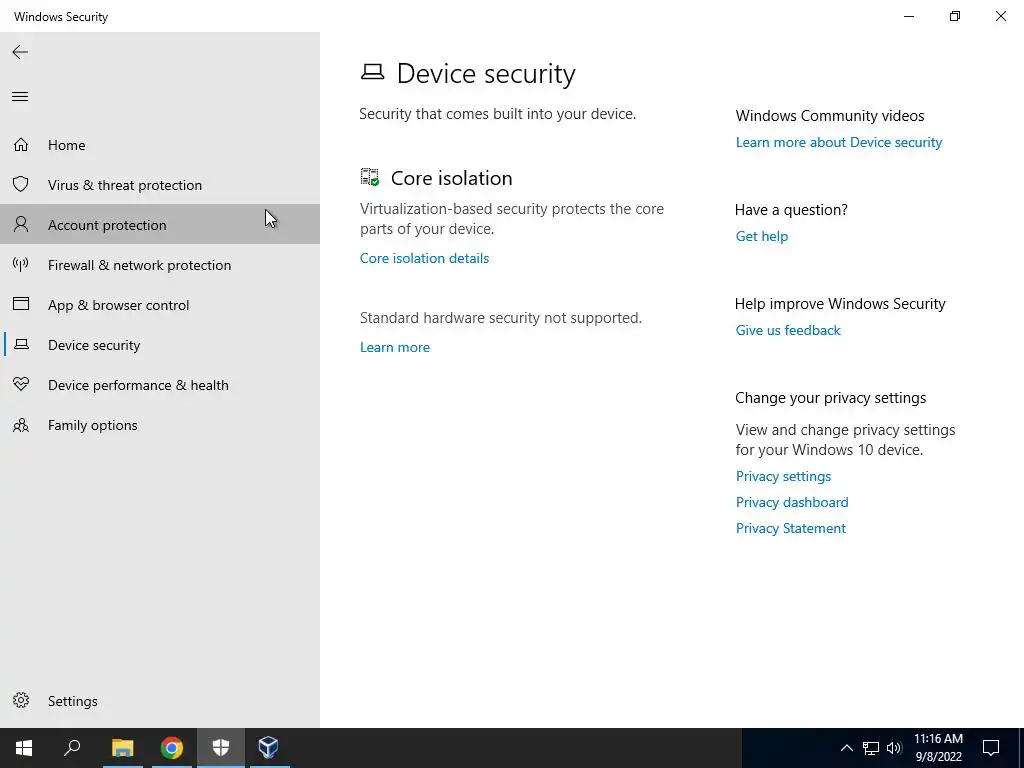
Task: Open File Explorer from taskbar
Action: point(122,748)
